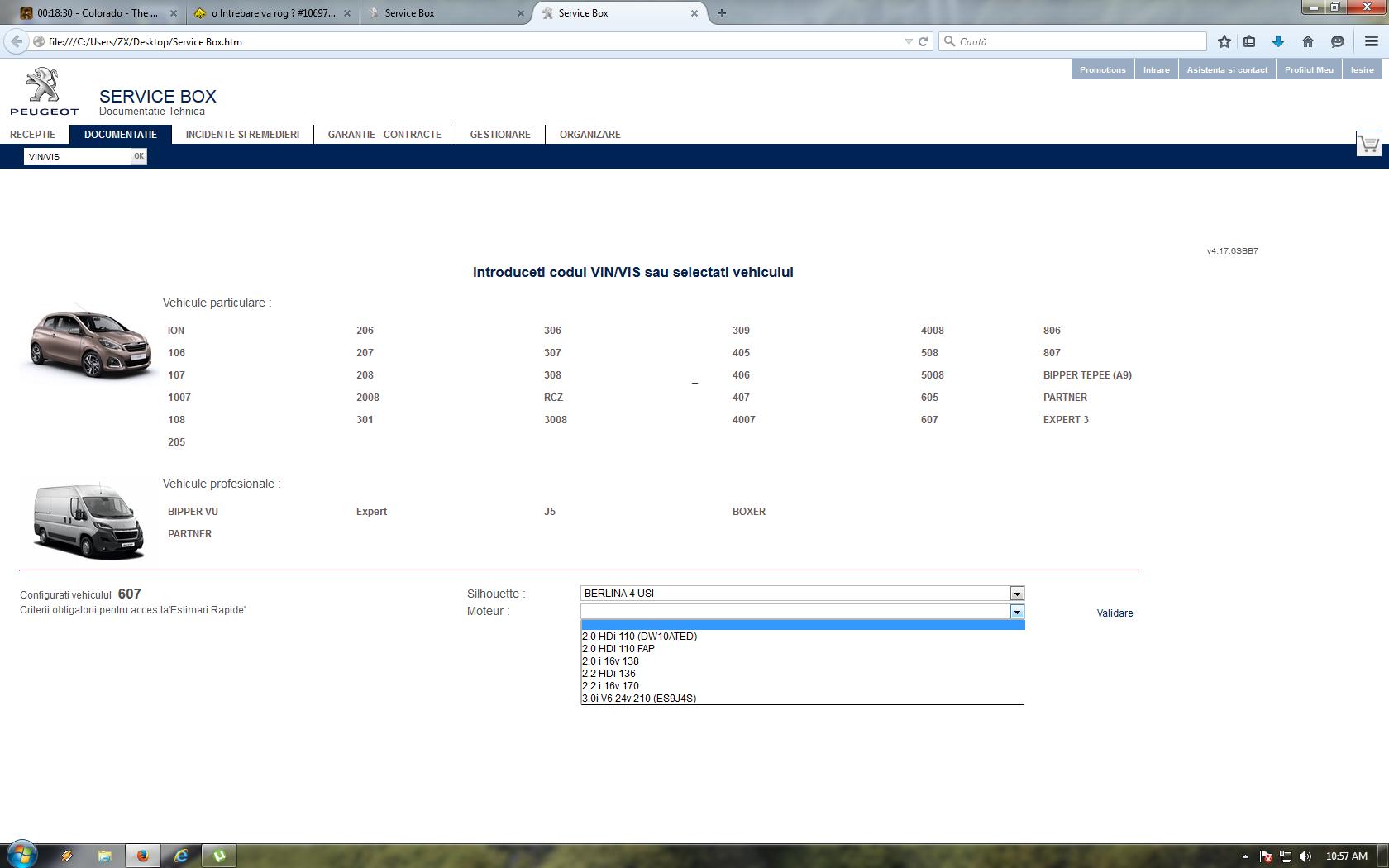Choose the J5 professional vehicle

(550, 512)
